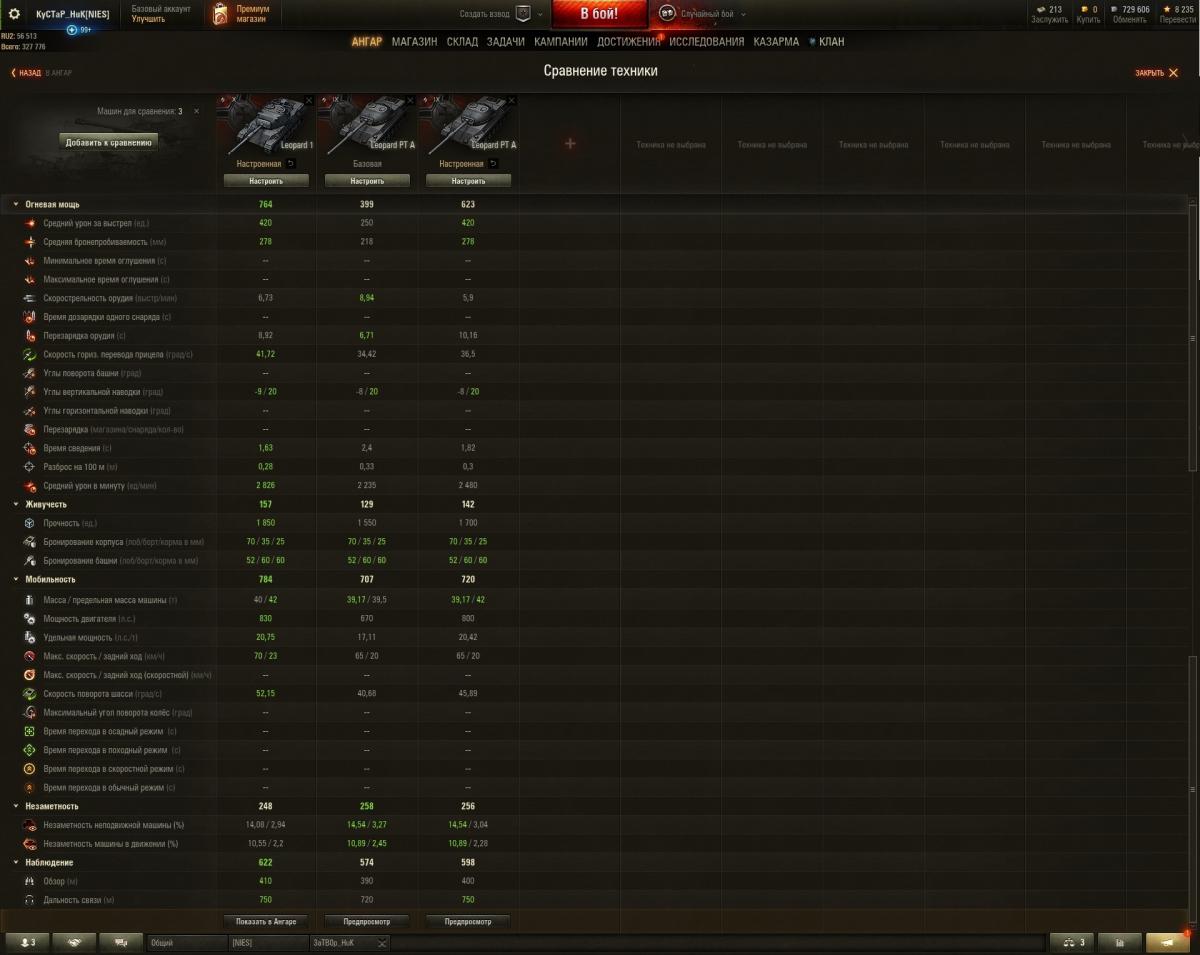The width and height of the screenshot is (1200, 955).
Task: Open the settings gear menu
Action: click(x=14, y=13)
